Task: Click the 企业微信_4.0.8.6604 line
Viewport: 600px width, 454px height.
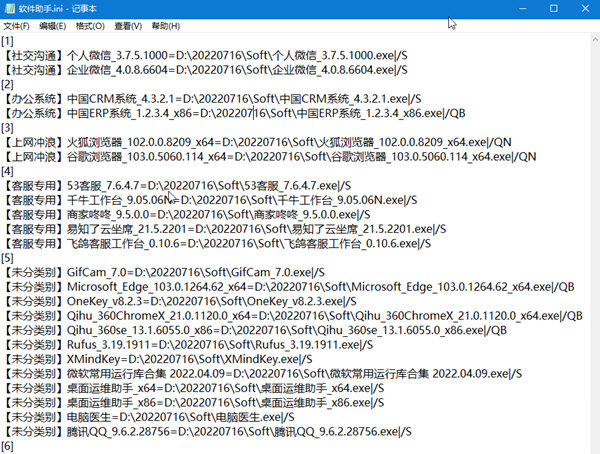Action: coord(205,70)
